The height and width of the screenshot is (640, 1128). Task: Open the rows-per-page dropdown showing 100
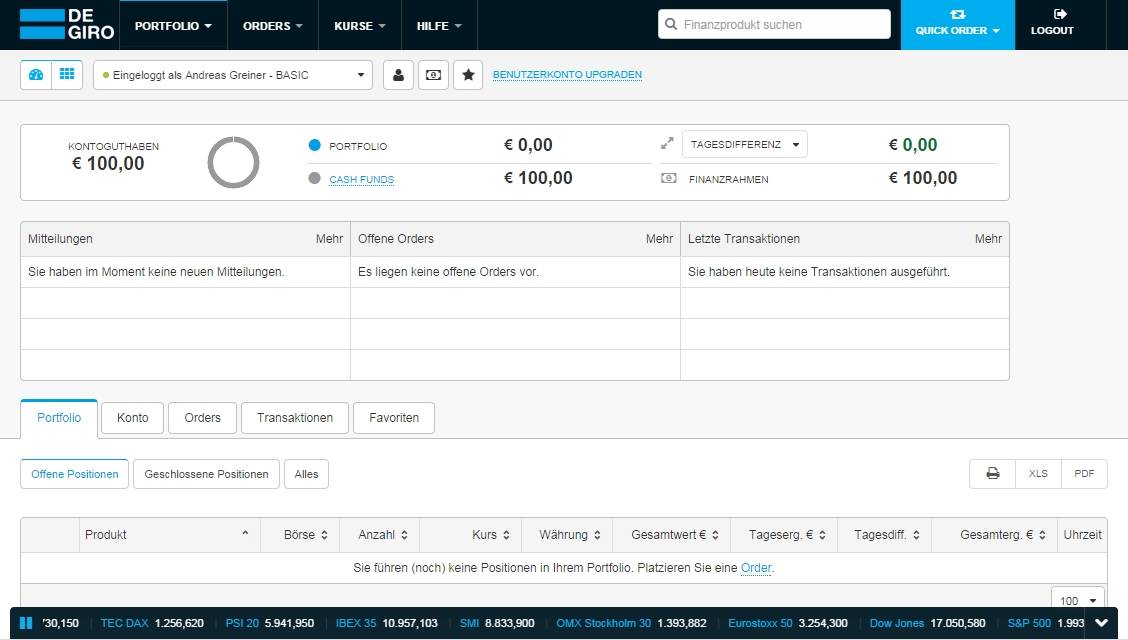1078,600
